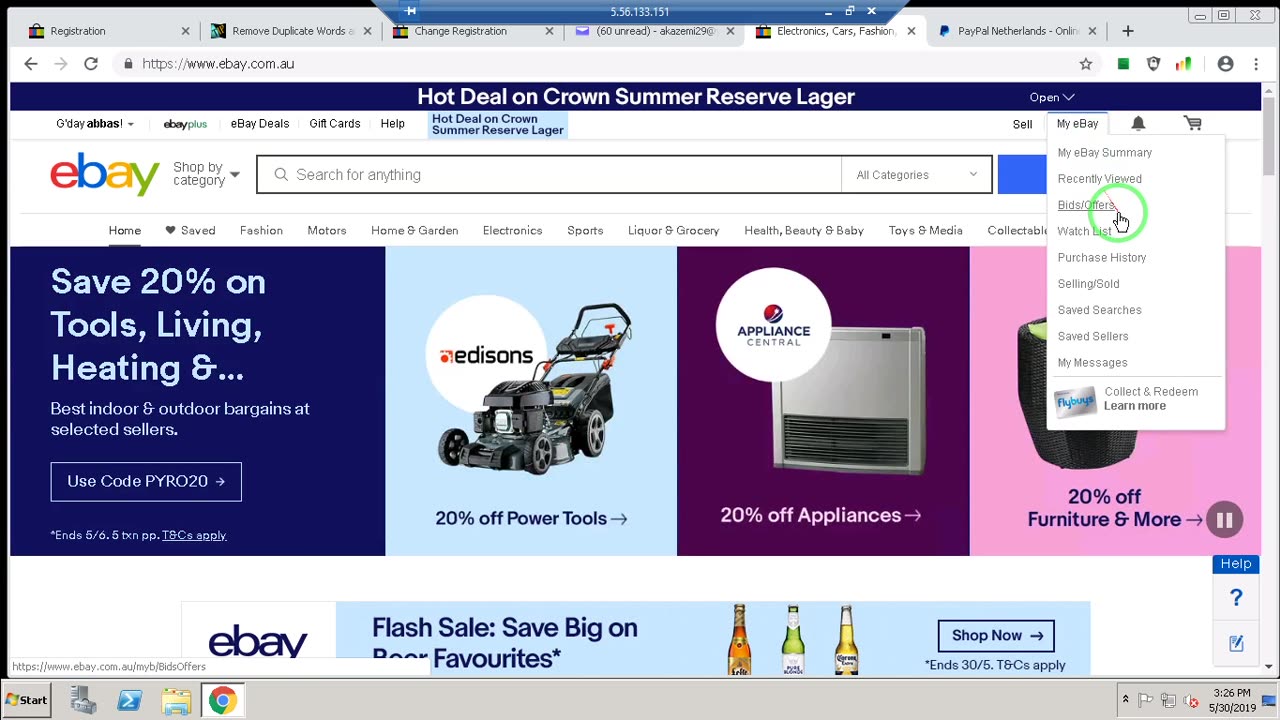Select Selling/Sold in the menu

point(1088,284)
